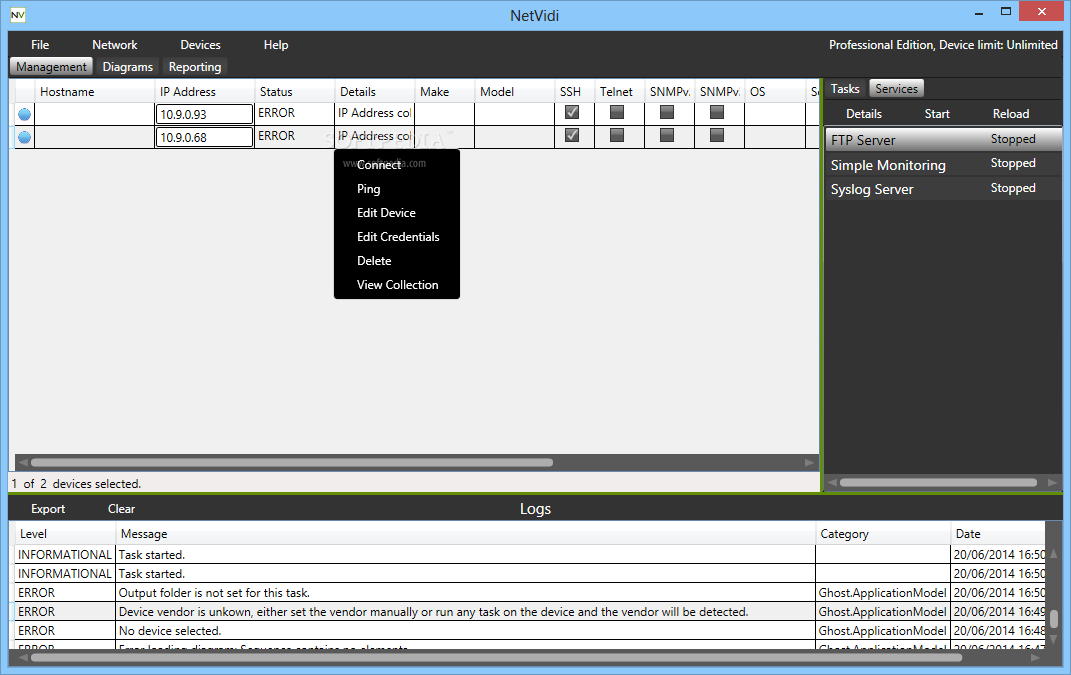Select 'Device vendor is unkown' log row
The image size is (1071, 675).
[x=530, y=612]
